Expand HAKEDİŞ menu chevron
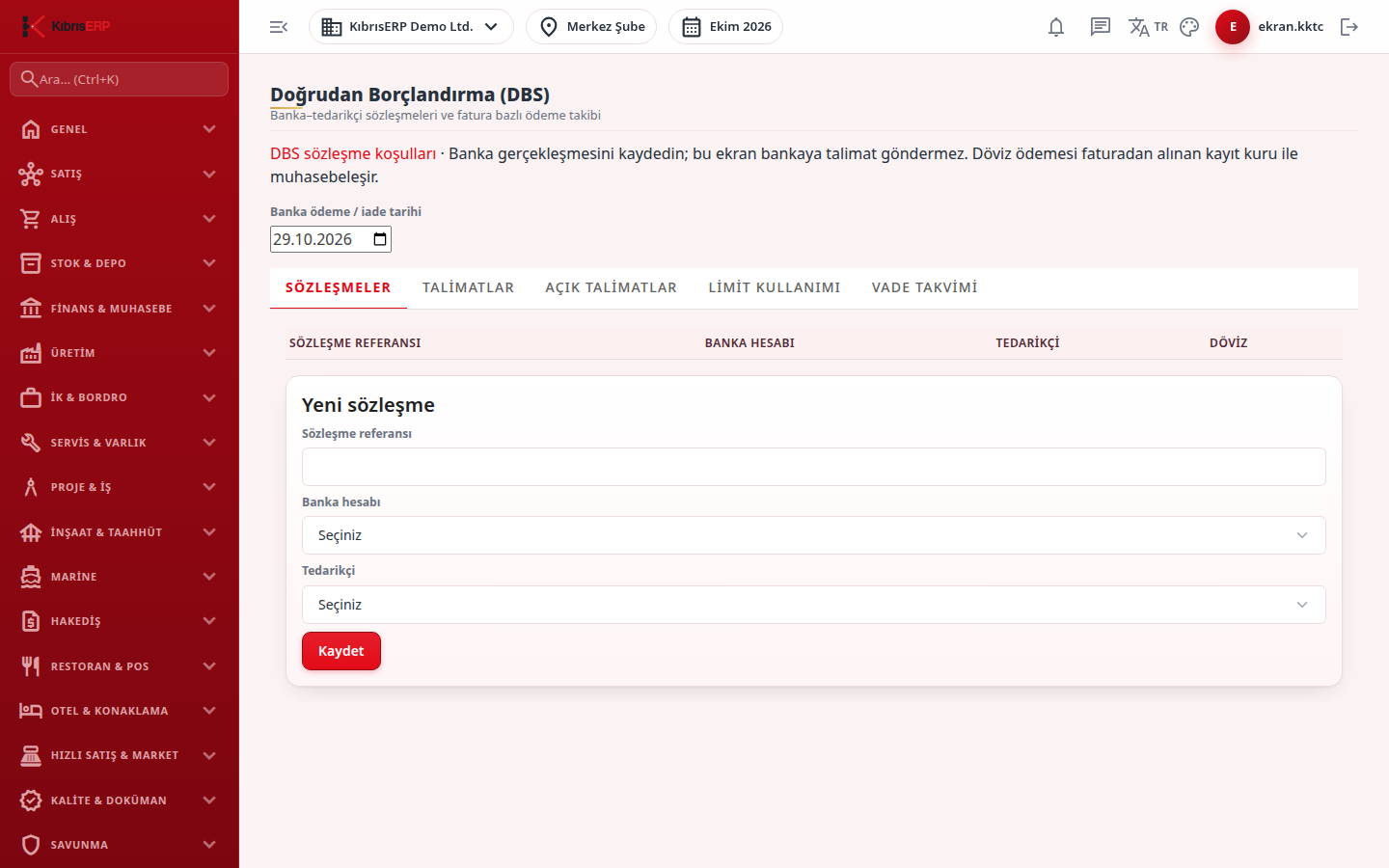The image size is (1389, 868). (209, 621)
